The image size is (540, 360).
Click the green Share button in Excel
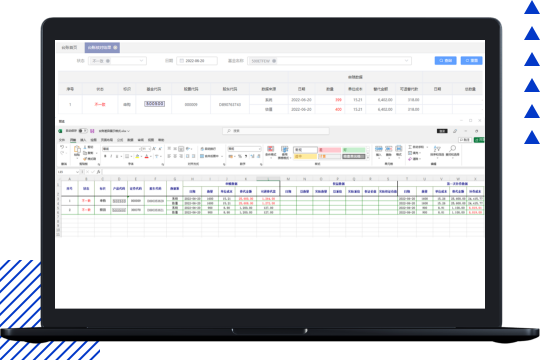(x=479, y=140)
